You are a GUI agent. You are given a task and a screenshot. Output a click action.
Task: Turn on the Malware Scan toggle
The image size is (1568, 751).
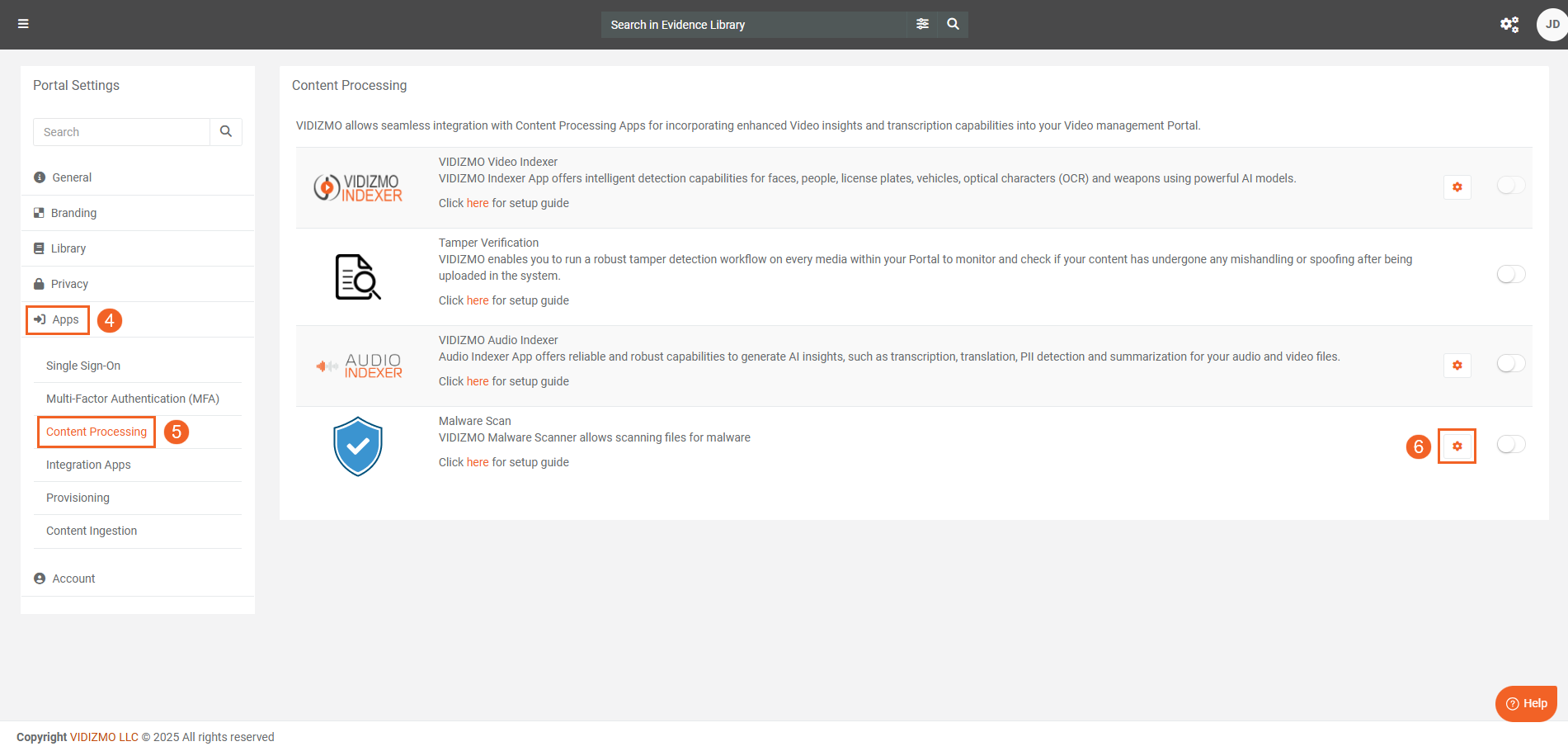(x=1510, y=445)
